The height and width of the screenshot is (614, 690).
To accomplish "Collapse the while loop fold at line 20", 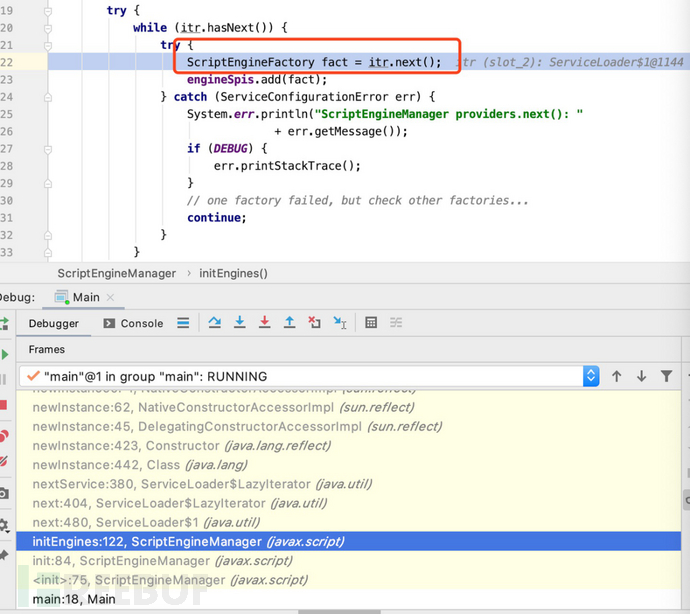I will click(48, 28).
